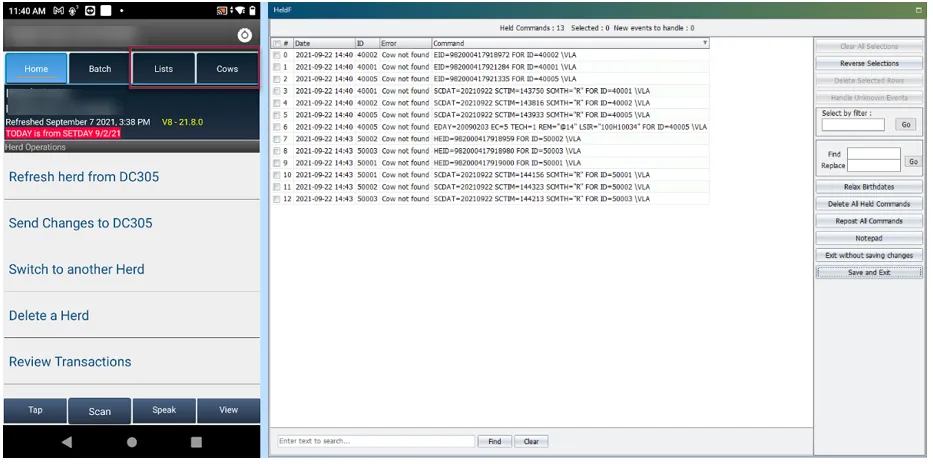Click Handle Unknown Events button
The image size is (933, 464).
869,98
